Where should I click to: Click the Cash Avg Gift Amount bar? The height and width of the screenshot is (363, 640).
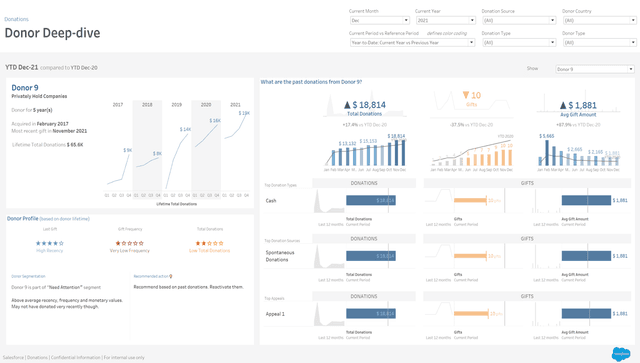586,200
